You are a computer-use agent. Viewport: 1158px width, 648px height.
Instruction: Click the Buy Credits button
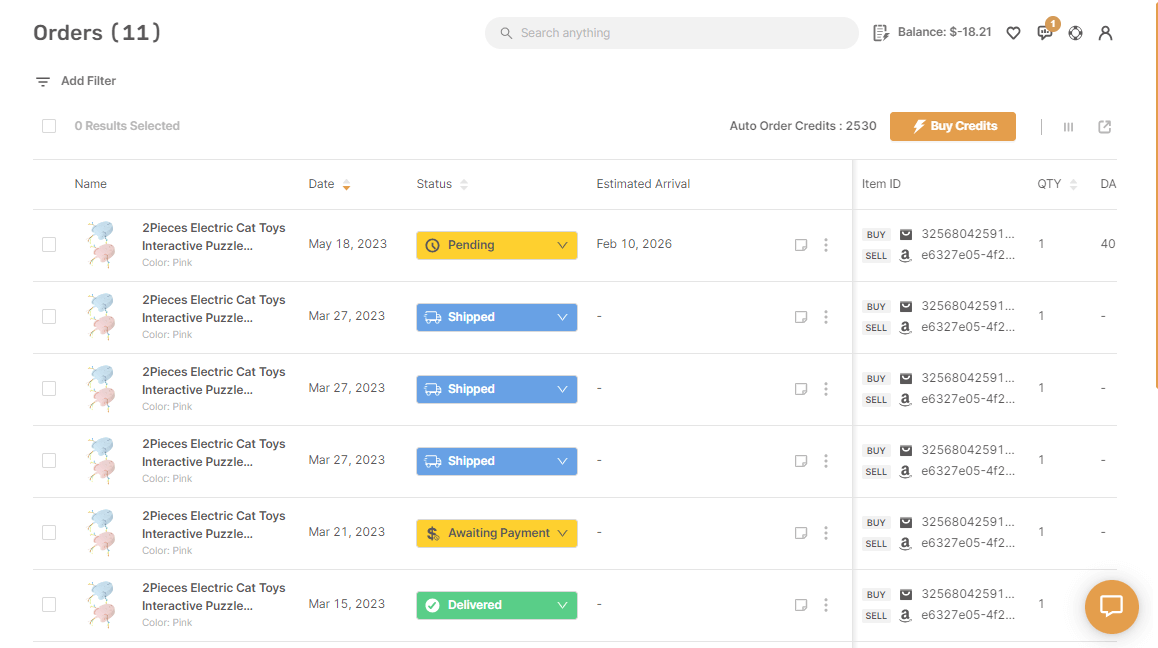click(952, 126)
